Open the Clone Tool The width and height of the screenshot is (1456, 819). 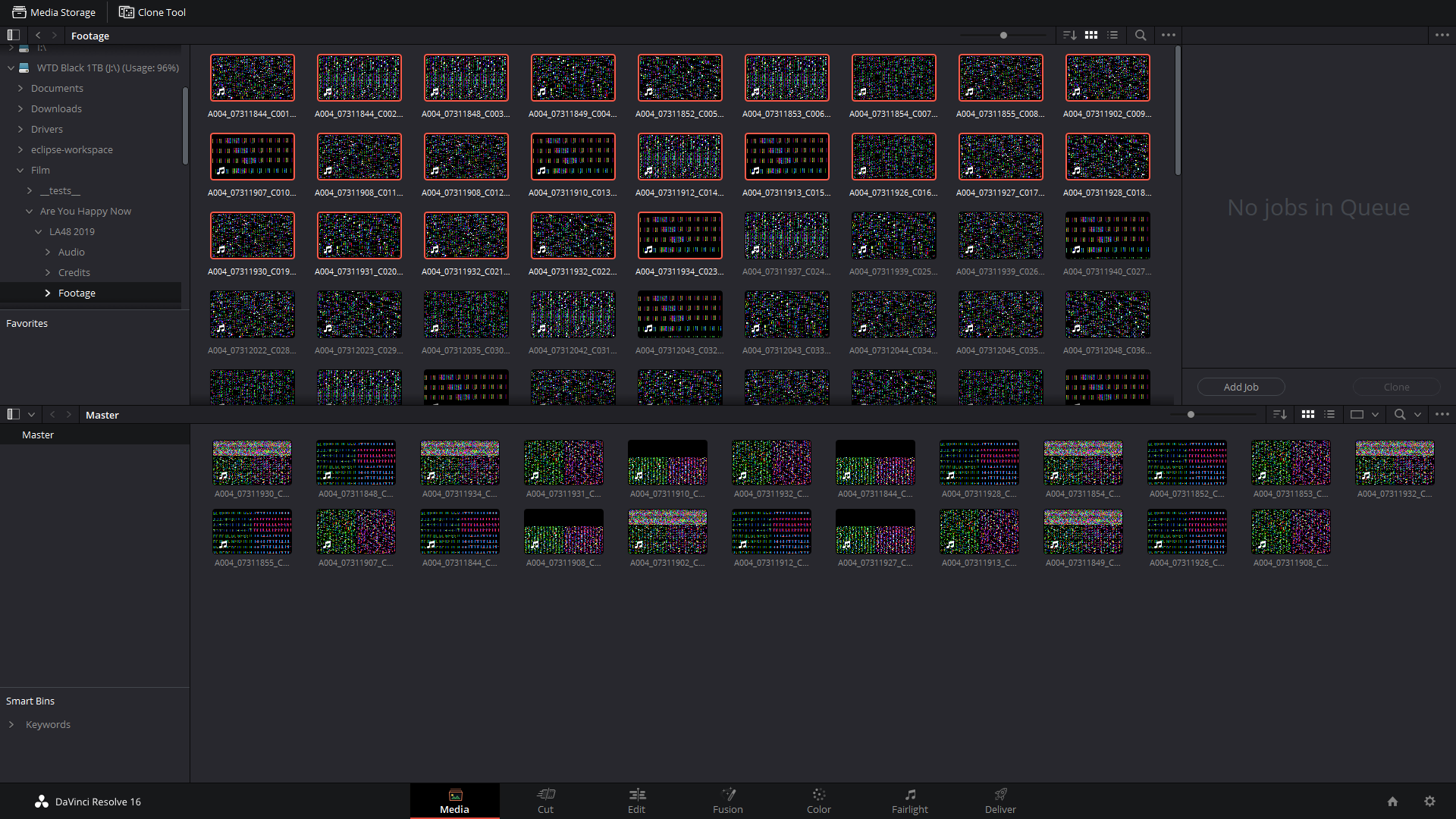click(x=152, y=12)
